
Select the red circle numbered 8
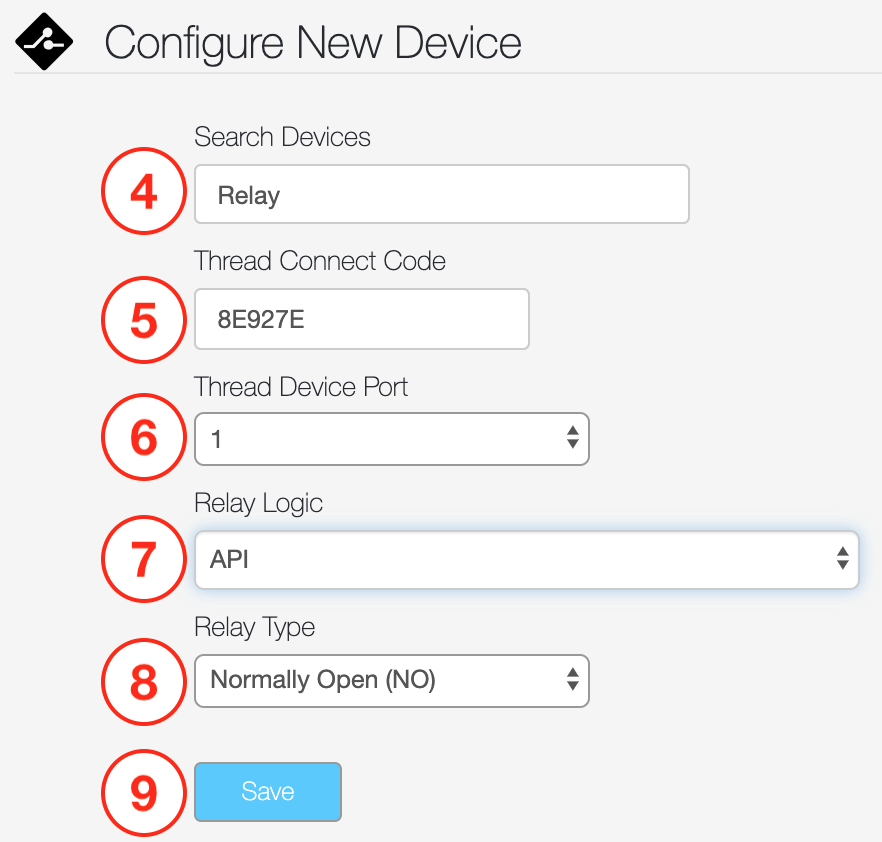coord(143,682)
